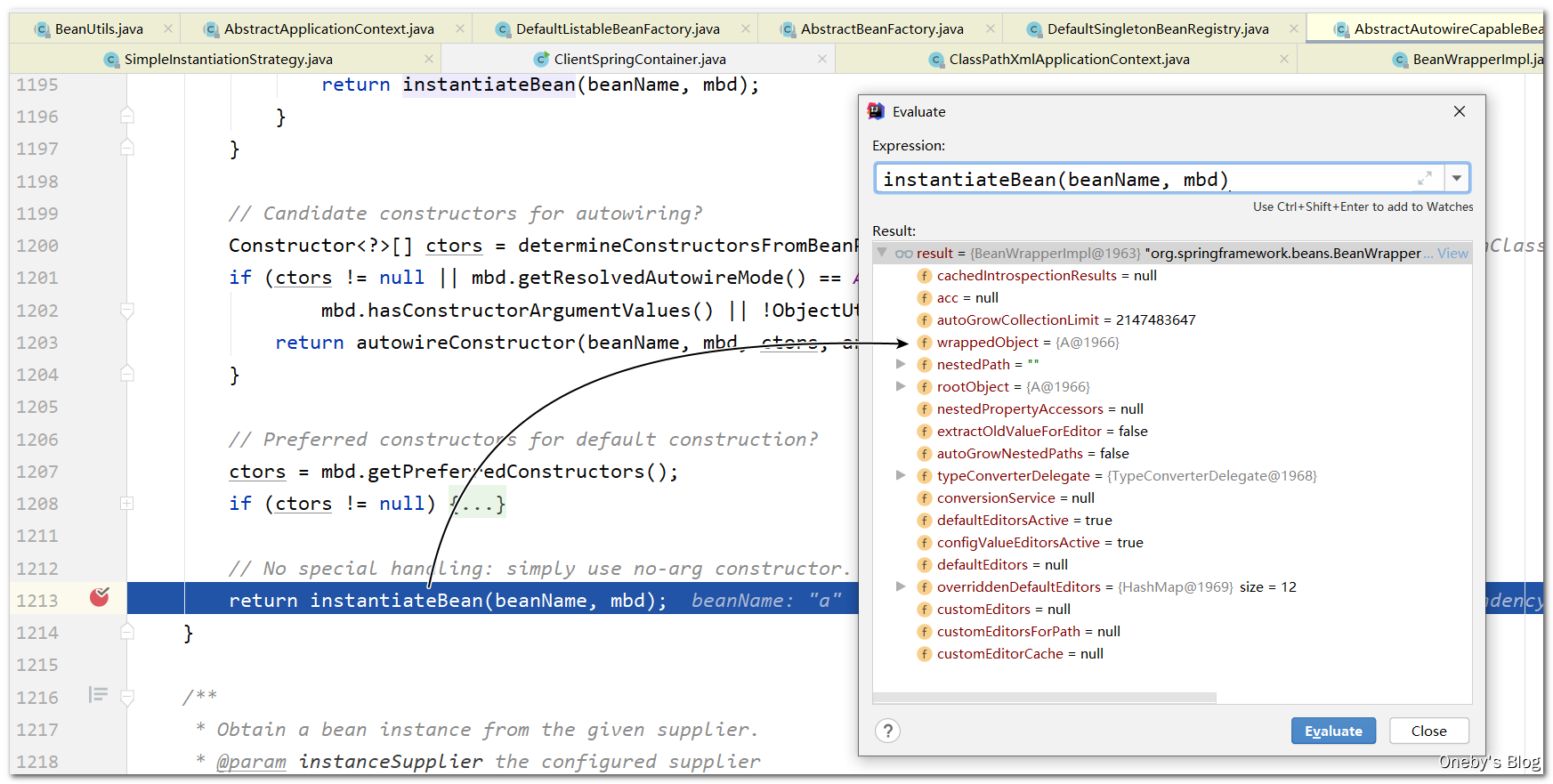This screenshot has width=1553, height=784.
Task: Close the BeanUtils.java tab
Action: (168, 29)
